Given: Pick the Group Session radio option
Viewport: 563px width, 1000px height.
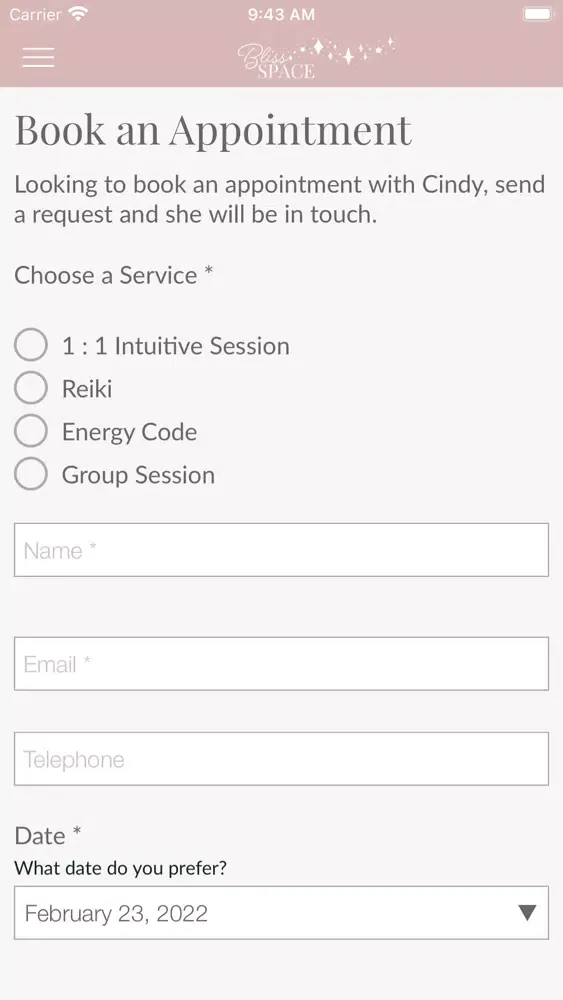Looking at the screenshot, I should 31,474.
